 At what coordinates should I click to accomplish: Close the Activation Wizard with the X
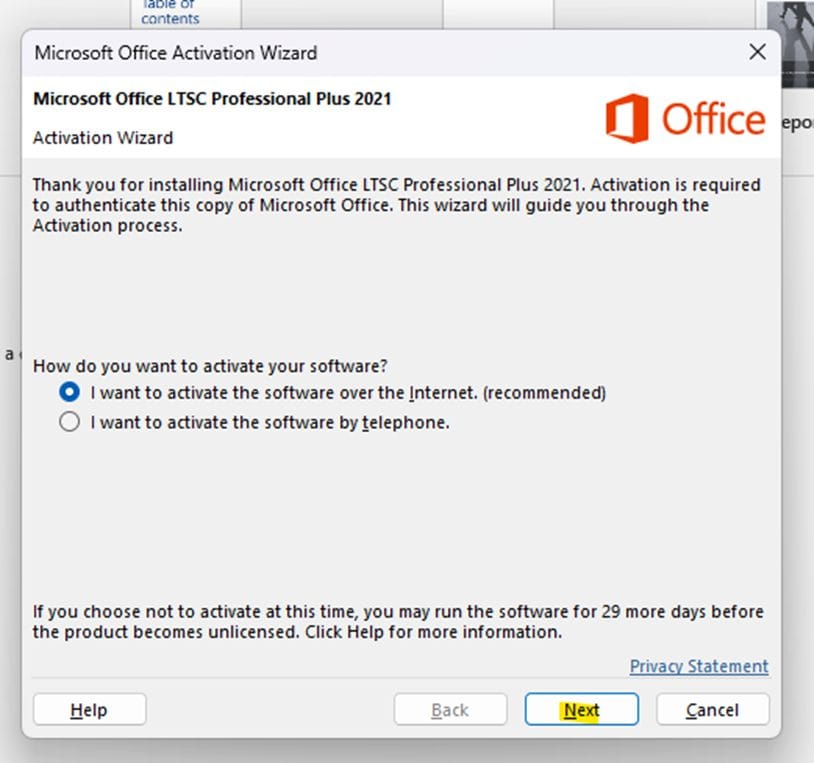tap(758, 52)
